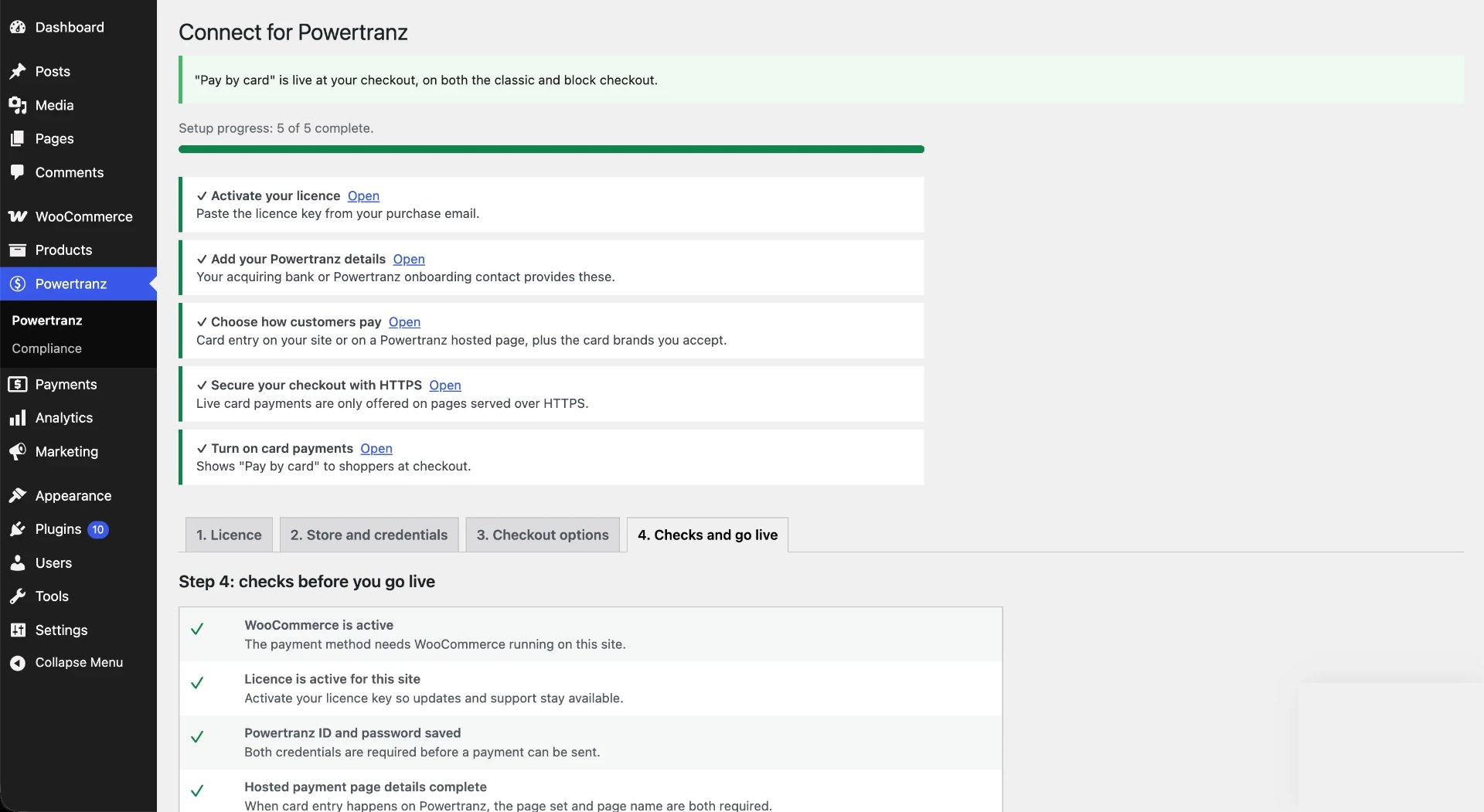
Task: Click the Dashboard gauge icon
Action: 18,27
